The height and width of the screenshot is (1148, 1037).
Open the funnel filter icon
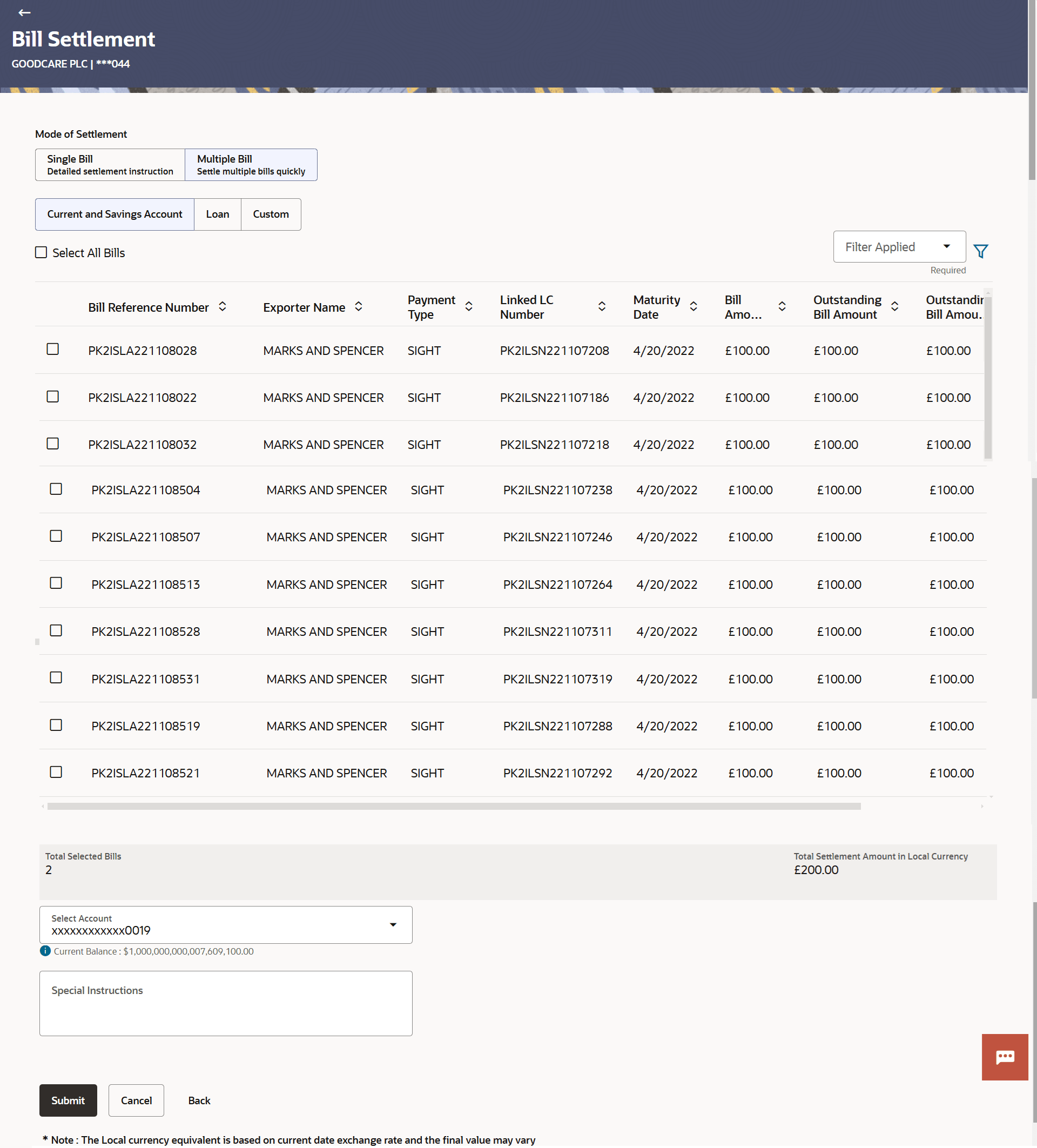click(980, 251)
